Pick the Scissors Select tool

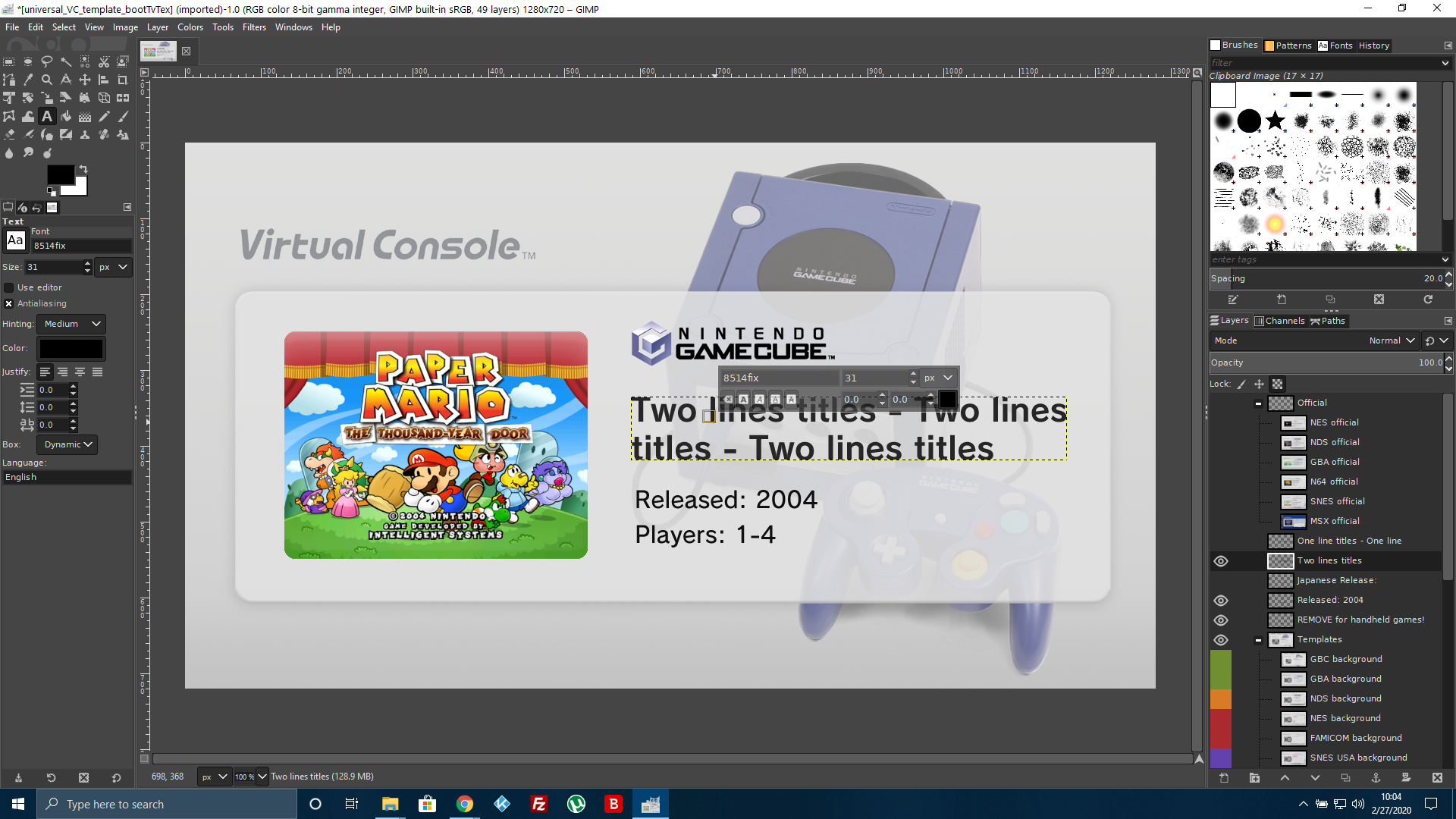pos(104,61)
